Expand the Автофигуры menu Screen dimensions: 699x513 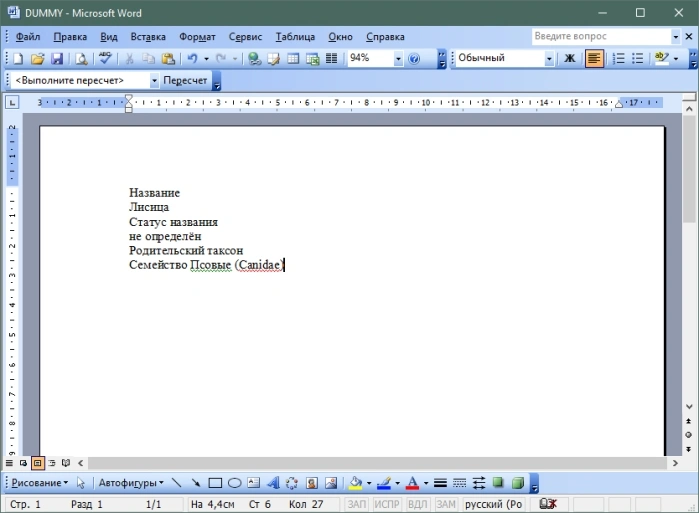(x=131, y=483)
